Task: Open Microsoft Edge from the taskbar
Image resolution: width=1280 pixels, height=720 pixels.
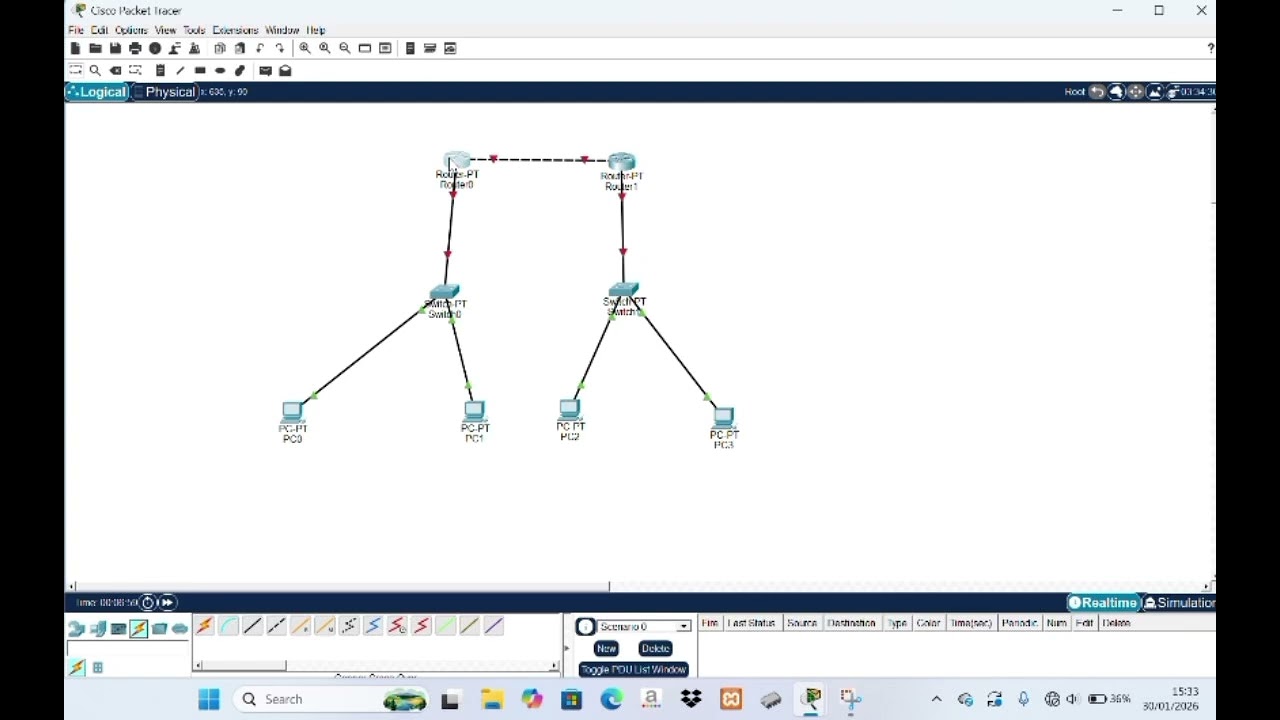Action: [x=611, y=699]
